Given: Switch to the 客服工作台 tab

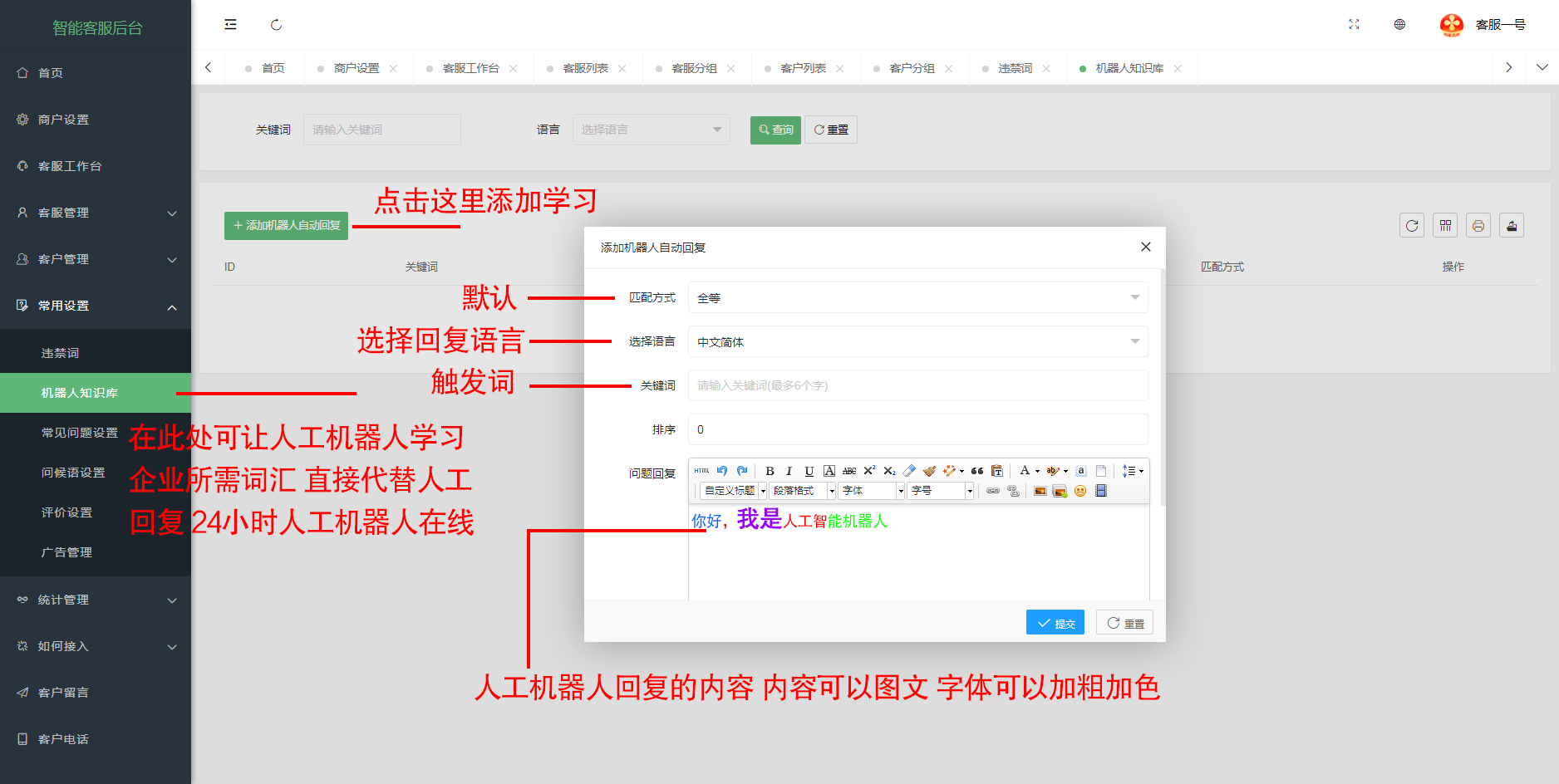Looking at the screenshot, I should click(x=470, y=68).
